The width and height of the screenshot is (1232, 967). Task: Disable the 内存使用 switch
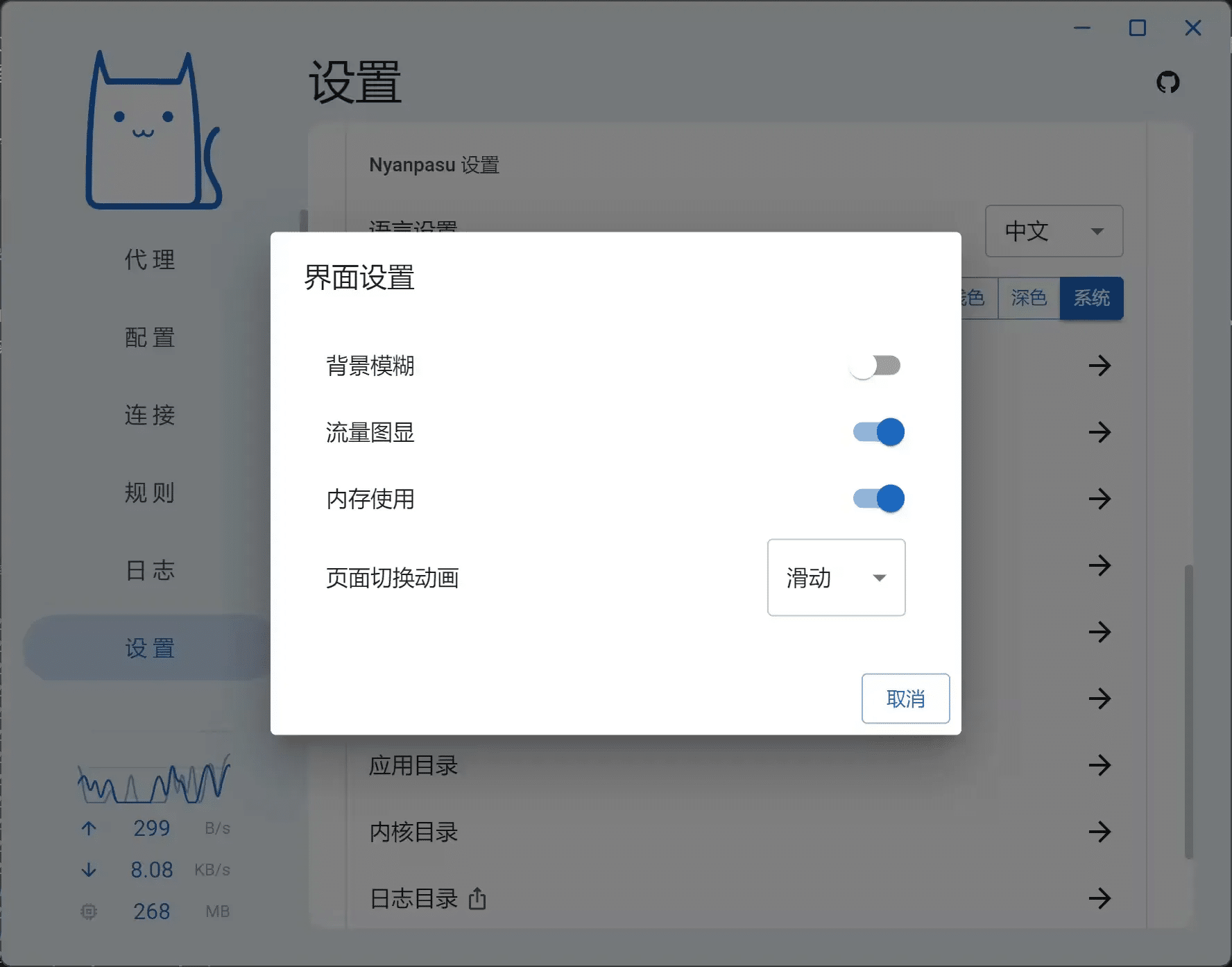point(878,499)
